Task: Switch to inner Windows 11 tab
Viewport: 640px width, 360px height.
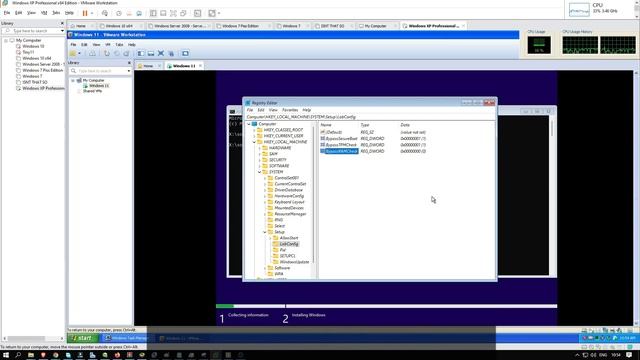Action: 184,66
